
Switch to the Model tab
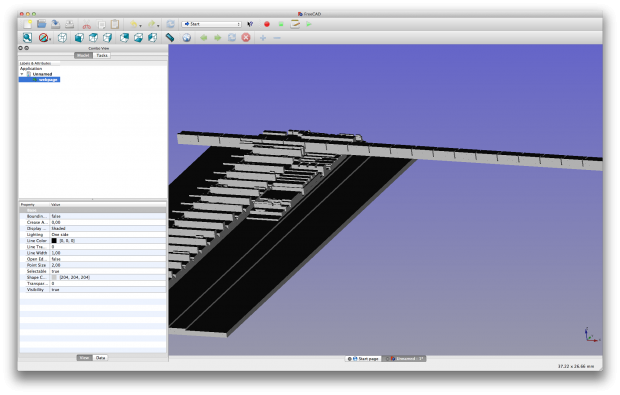point(83,55)
